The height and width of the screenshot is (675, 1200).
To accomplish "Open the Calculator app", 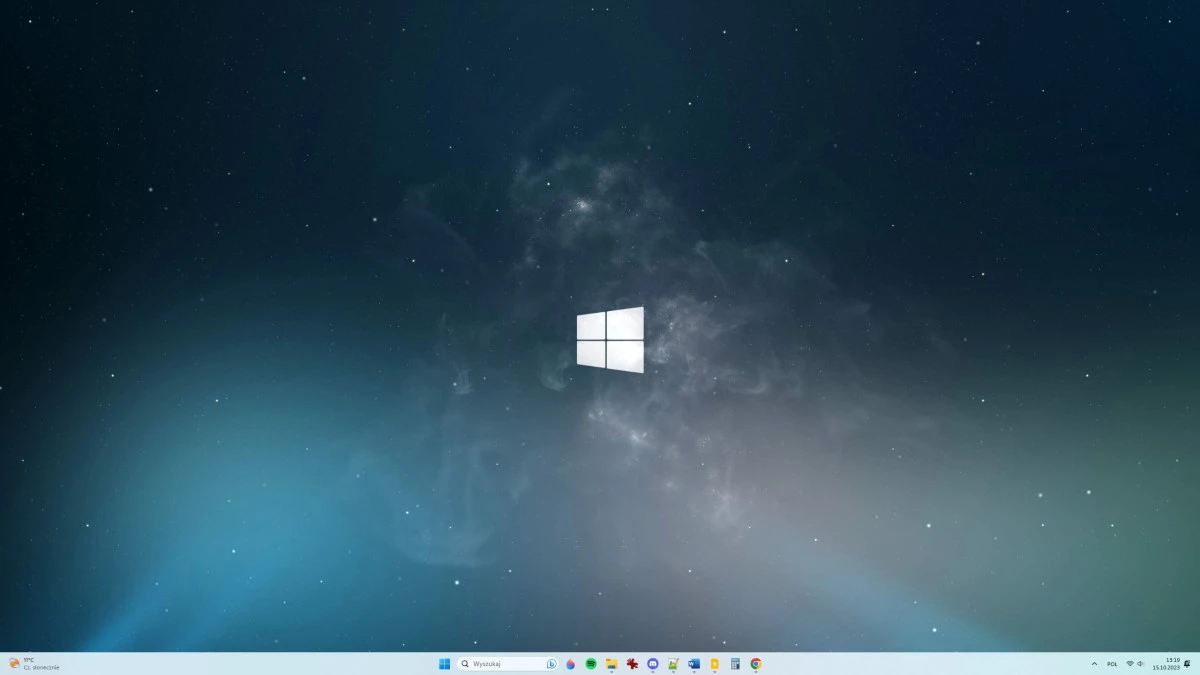I will [735, 663].
